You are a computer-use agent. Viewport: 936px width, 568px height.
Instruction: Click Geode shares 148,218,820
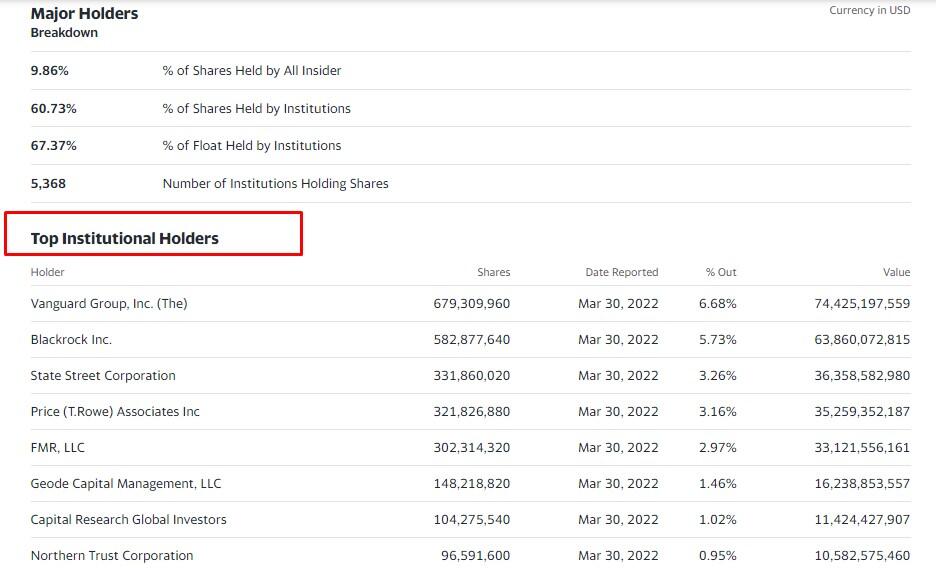coord(472,484)
